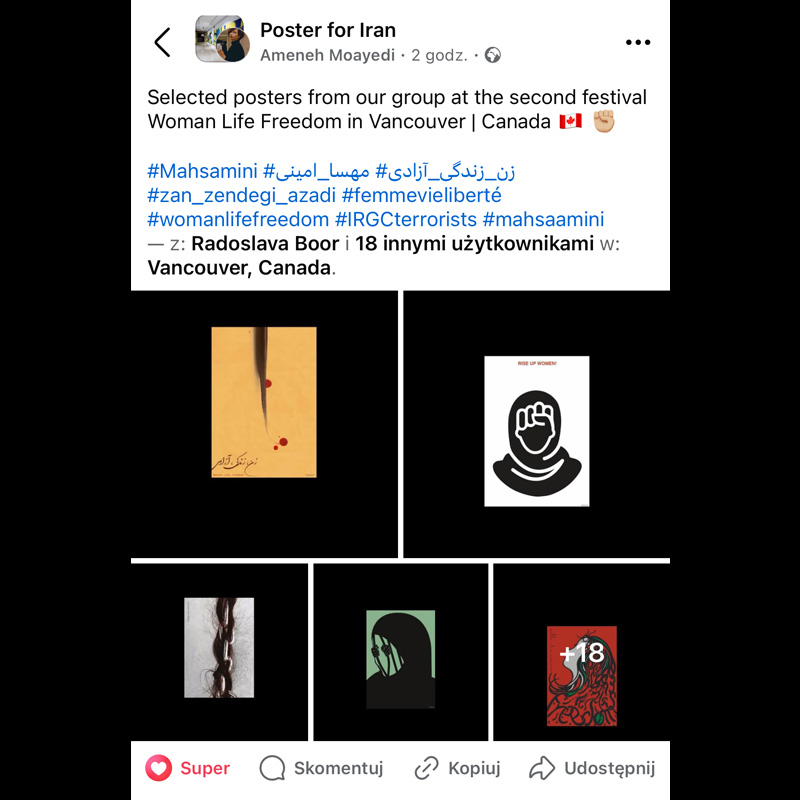Go back using the left chevron
This screenshot has height=800, width=800.
coord(162,42)
